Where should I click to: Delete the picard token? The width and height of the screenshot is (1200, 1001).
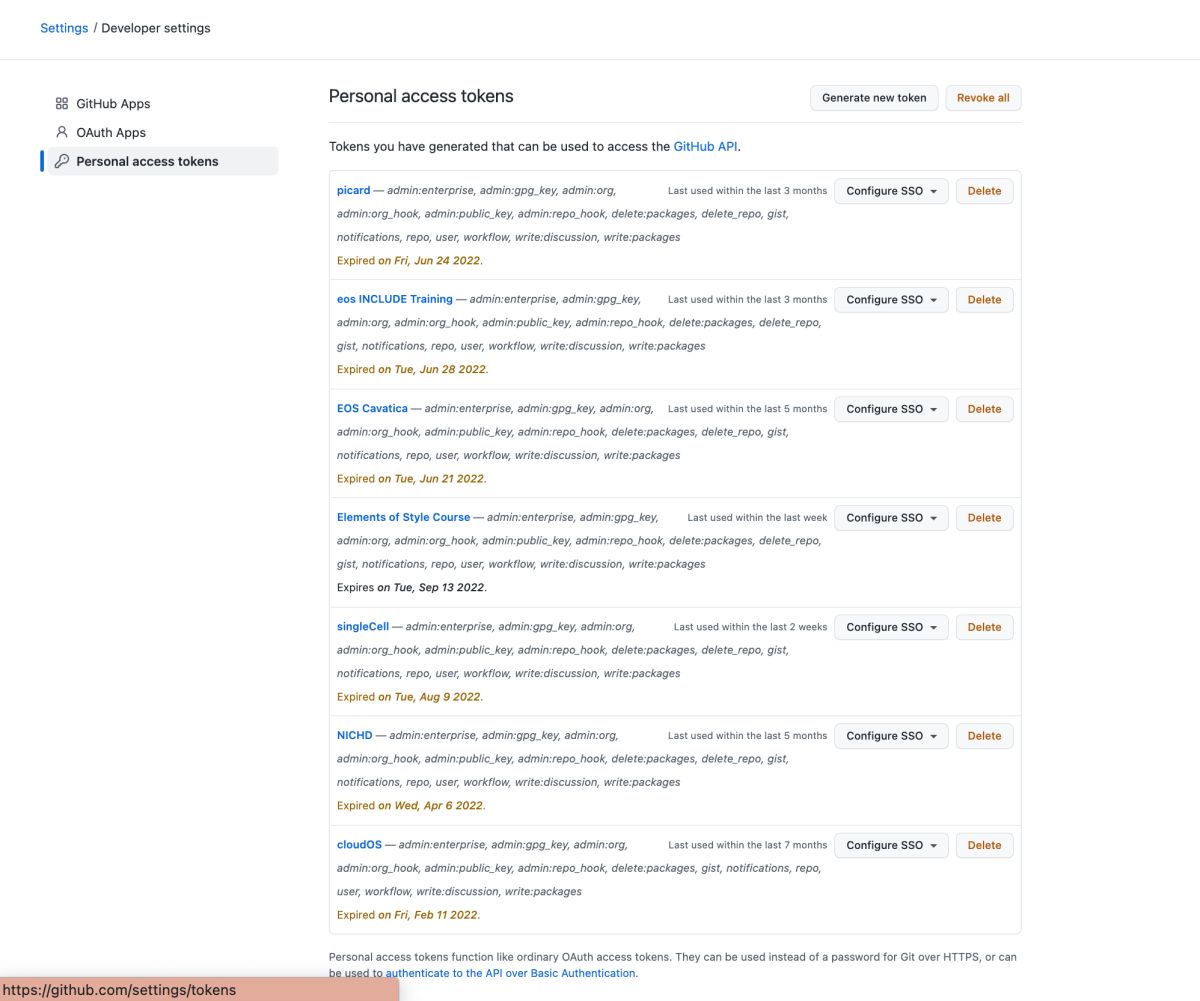[x=984, y=191]
